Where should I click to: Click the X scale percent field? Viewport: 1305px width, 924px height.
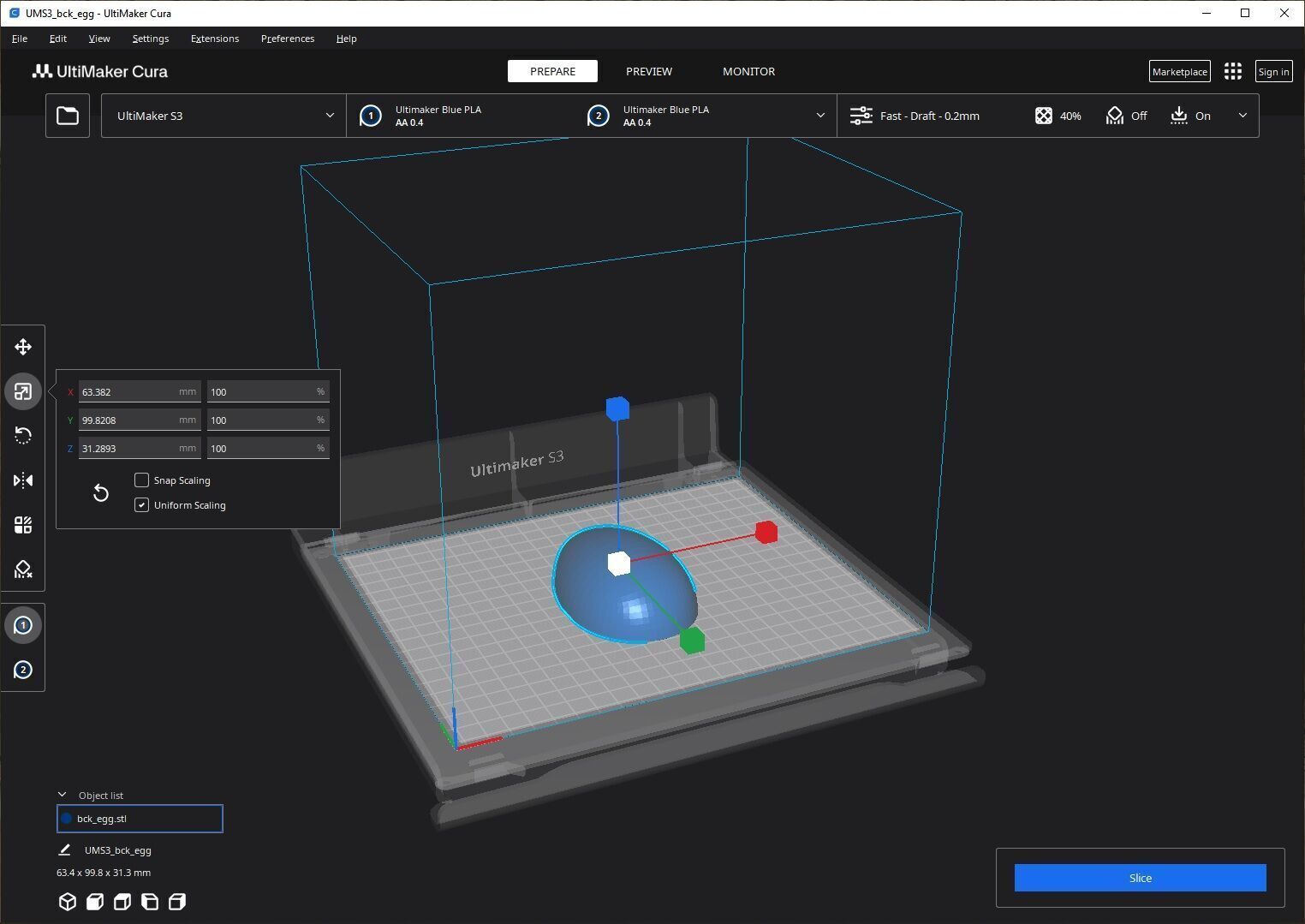[268, 391]
